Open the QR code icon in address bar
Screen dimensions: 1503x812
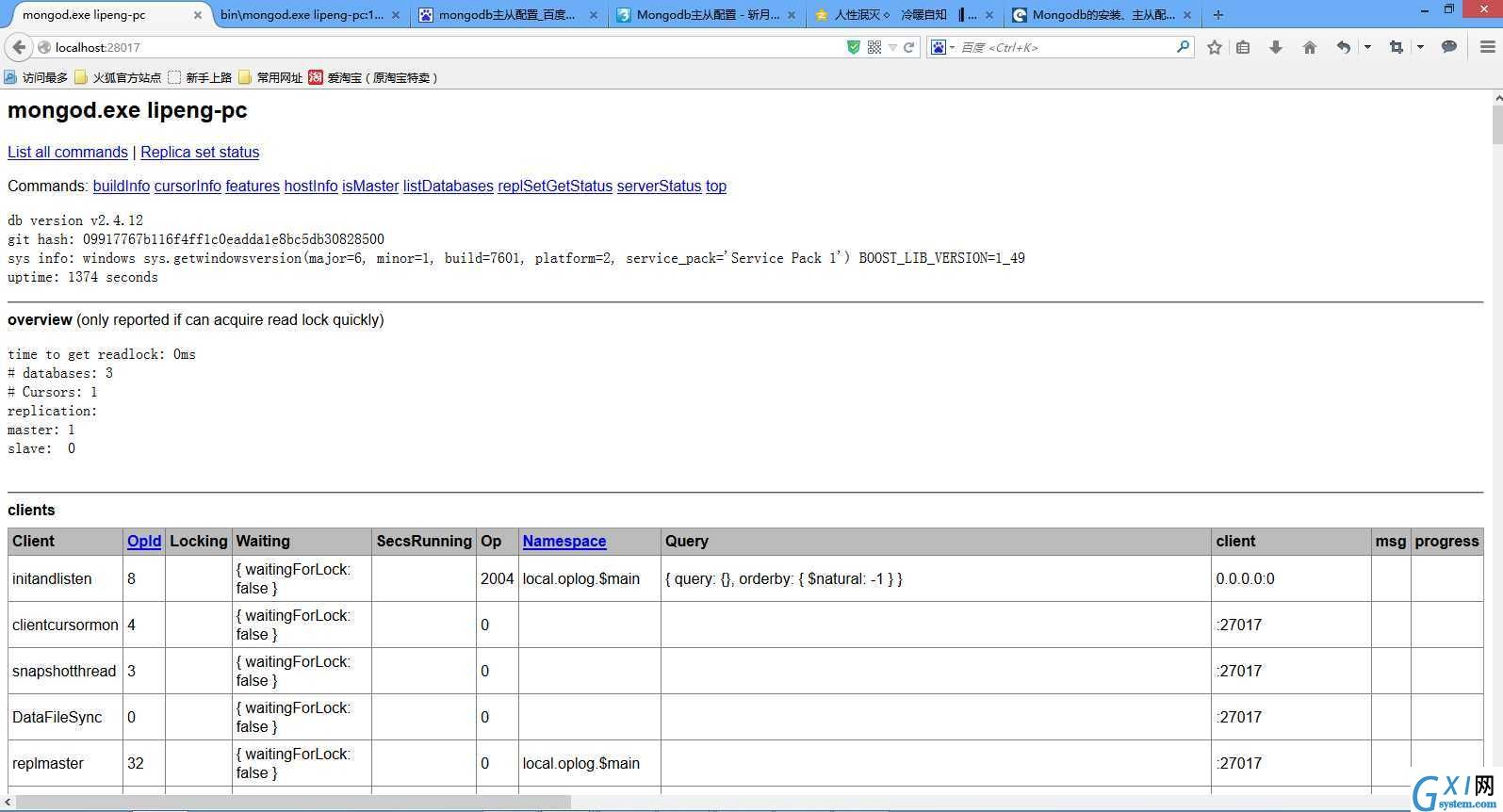874,47
